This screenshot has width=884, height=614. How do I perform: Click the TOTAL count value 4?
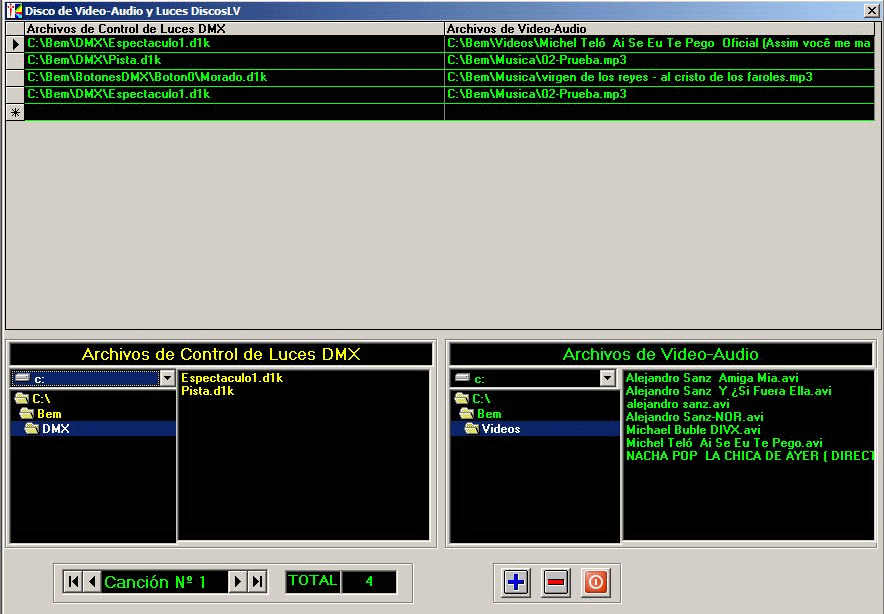(369, 581)
